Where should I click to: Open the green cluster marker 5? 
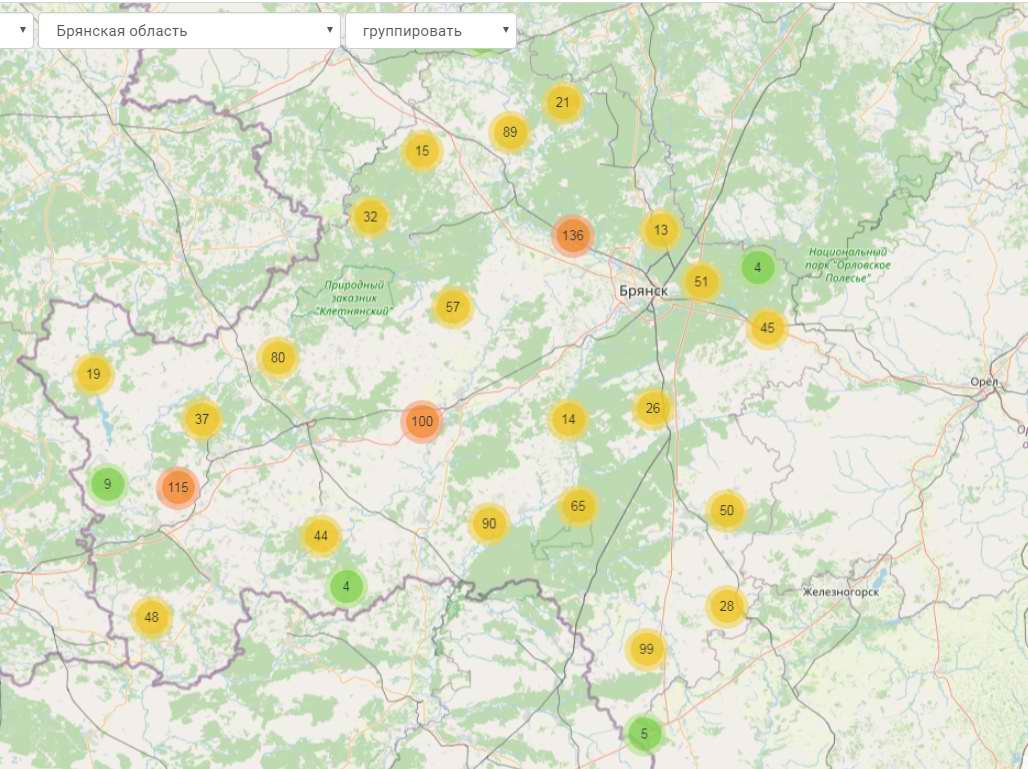click(x=644, y=734)
